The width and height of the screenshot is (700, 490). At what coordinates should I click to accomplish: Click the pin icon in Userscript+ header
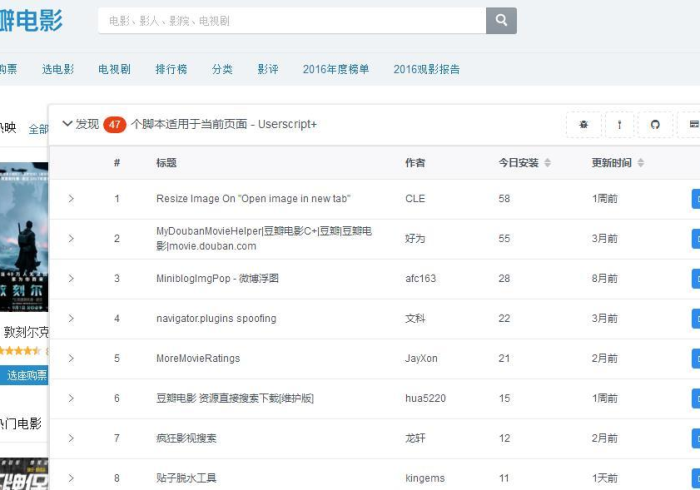click(619, 124)
